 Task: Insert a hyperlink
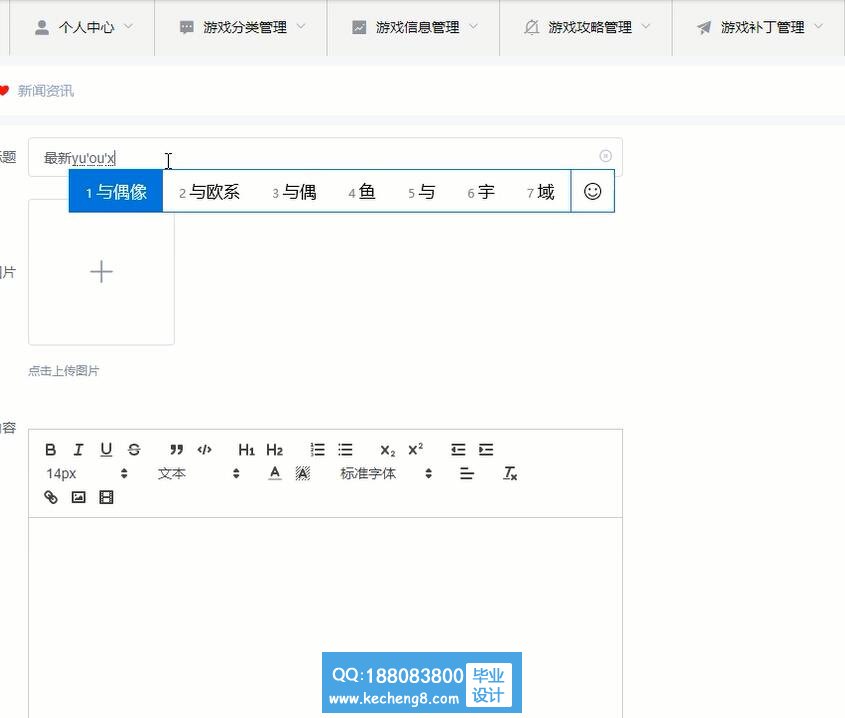[51, 497]
